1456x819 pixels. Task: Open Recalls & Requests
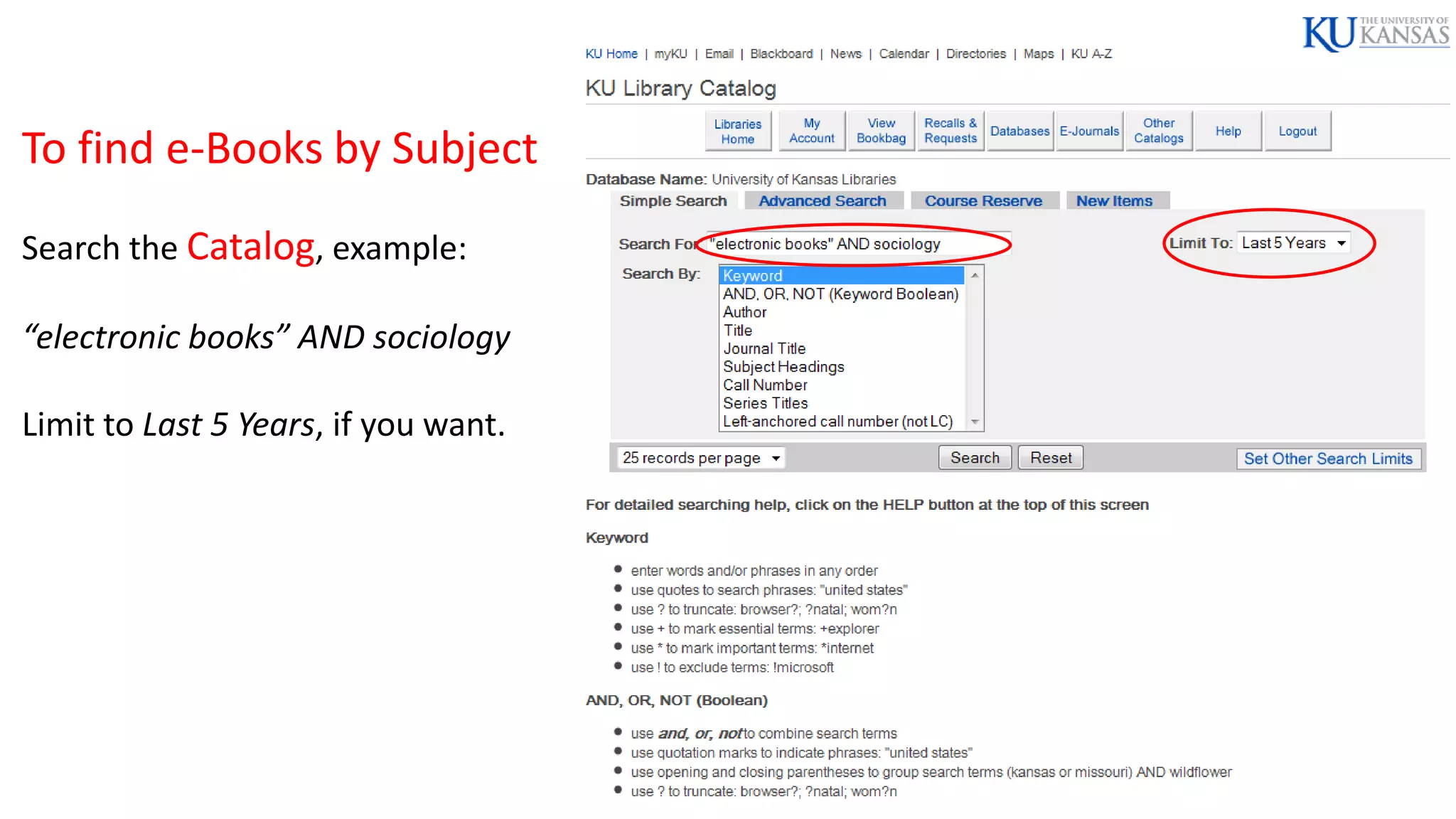click(951, 131)
